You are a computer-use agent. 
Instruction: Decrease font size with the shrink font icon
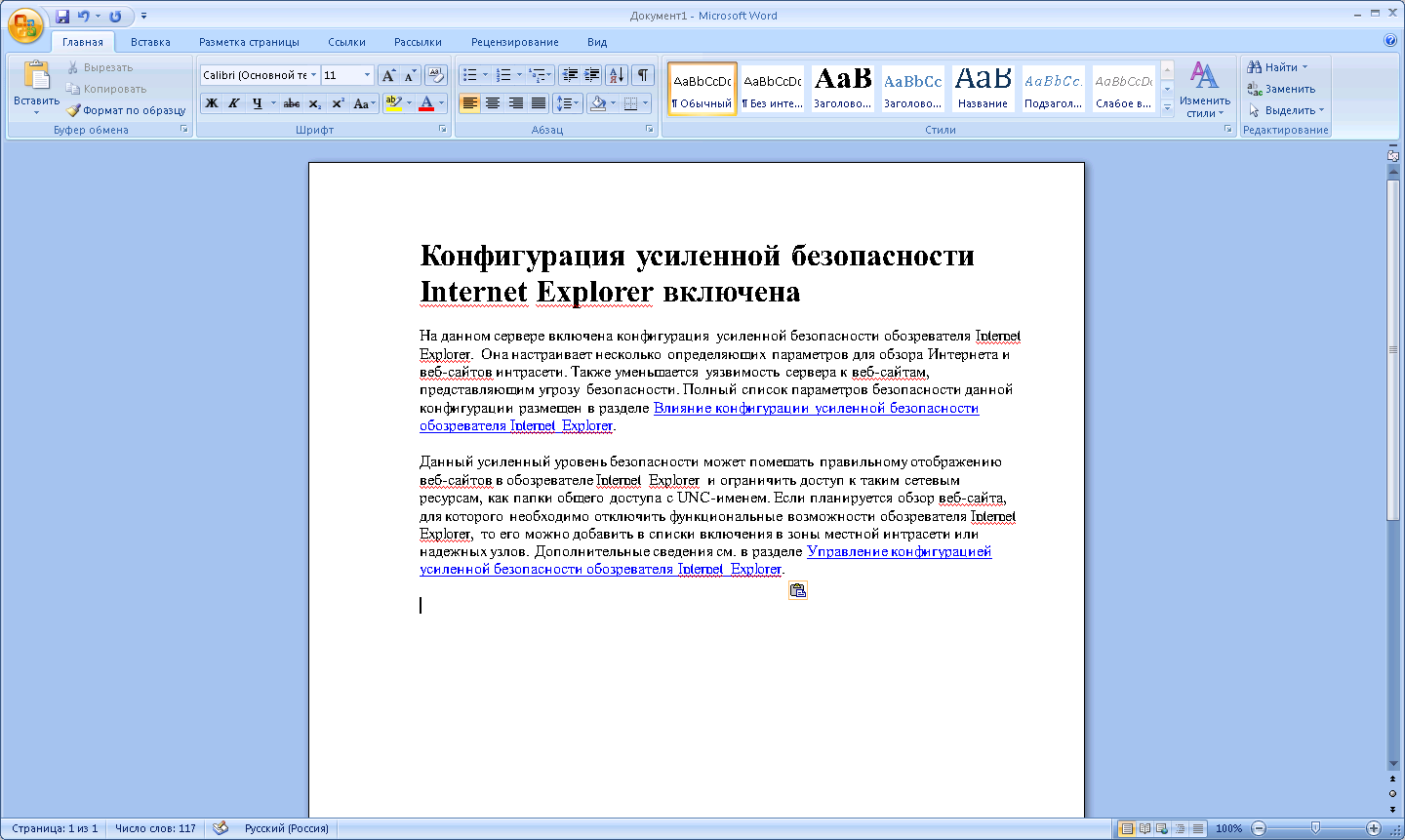(x=410, y=75)
